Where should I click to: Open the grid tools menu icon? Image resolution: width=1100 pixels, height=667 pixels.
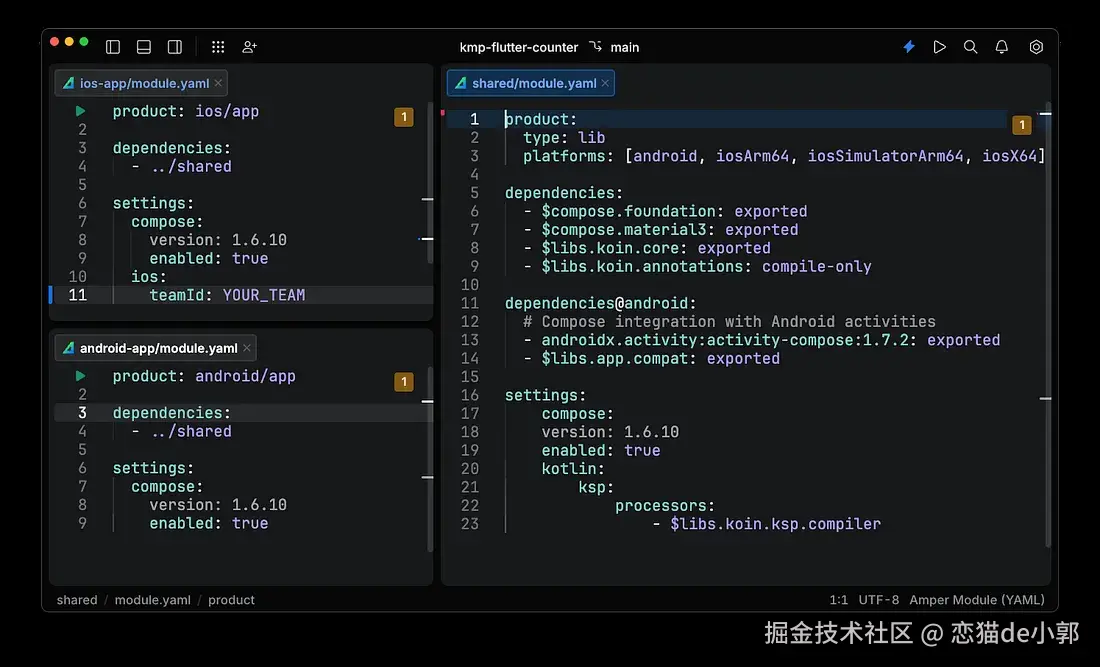[218, 47]
